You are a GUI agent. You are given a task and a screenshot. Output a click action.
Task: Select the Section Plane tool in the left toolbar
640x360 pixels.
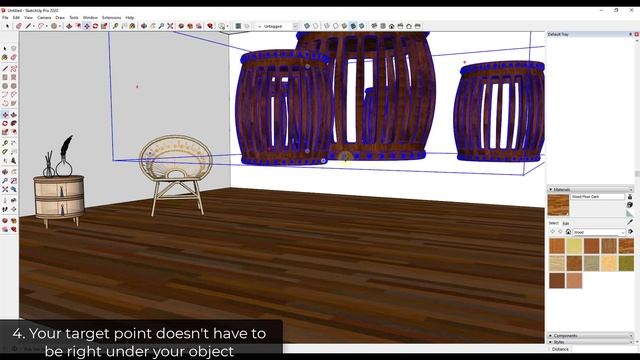click(x=13, y=209)
